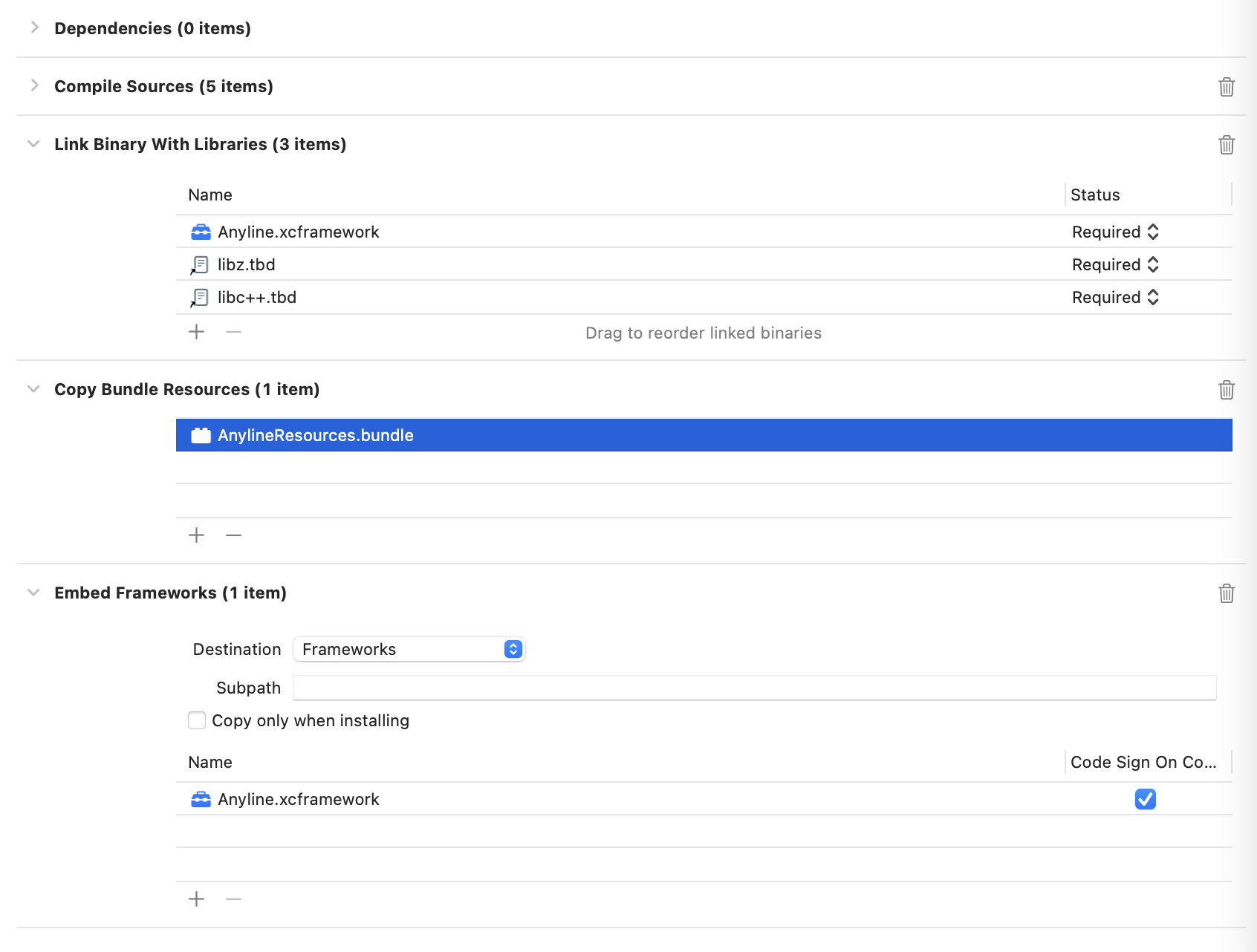Click trash icon for Copy Bundle Resources
The height and width of the screenshot is (952, 1257).
[x=1227, y=389]
